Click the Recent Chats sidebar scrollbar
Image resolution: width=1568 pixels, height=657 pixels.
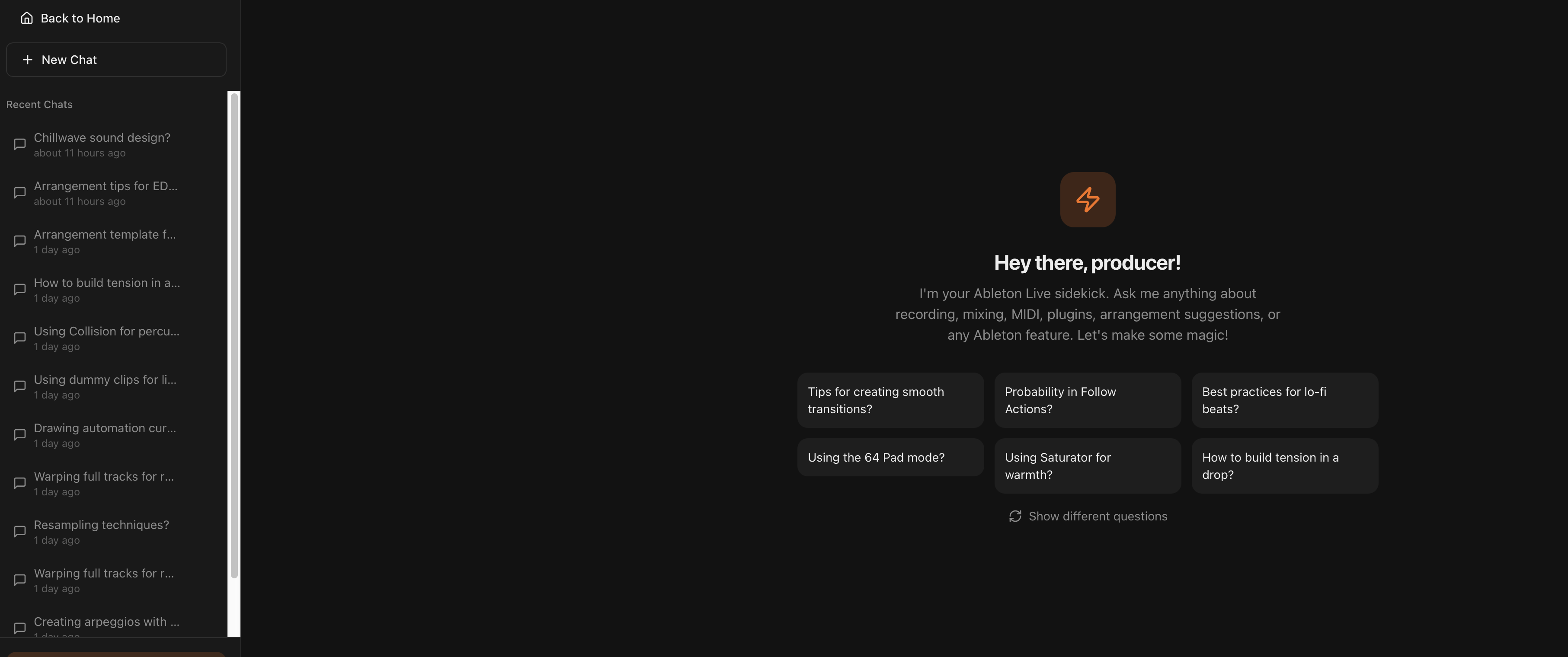(234, 335)
